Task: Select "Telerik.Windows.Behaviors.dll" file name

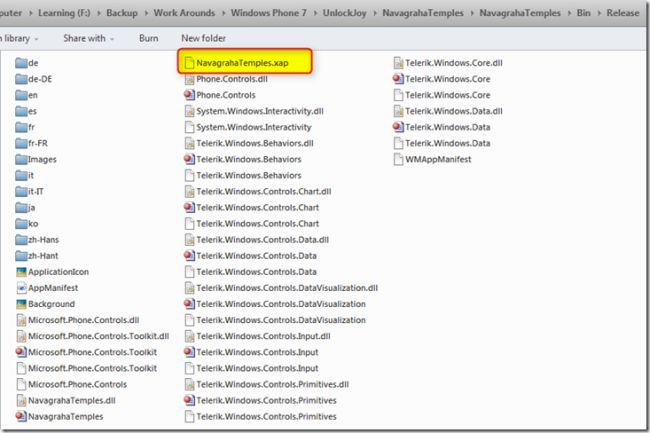Action: pyautogui.click(x=255, y=143)
